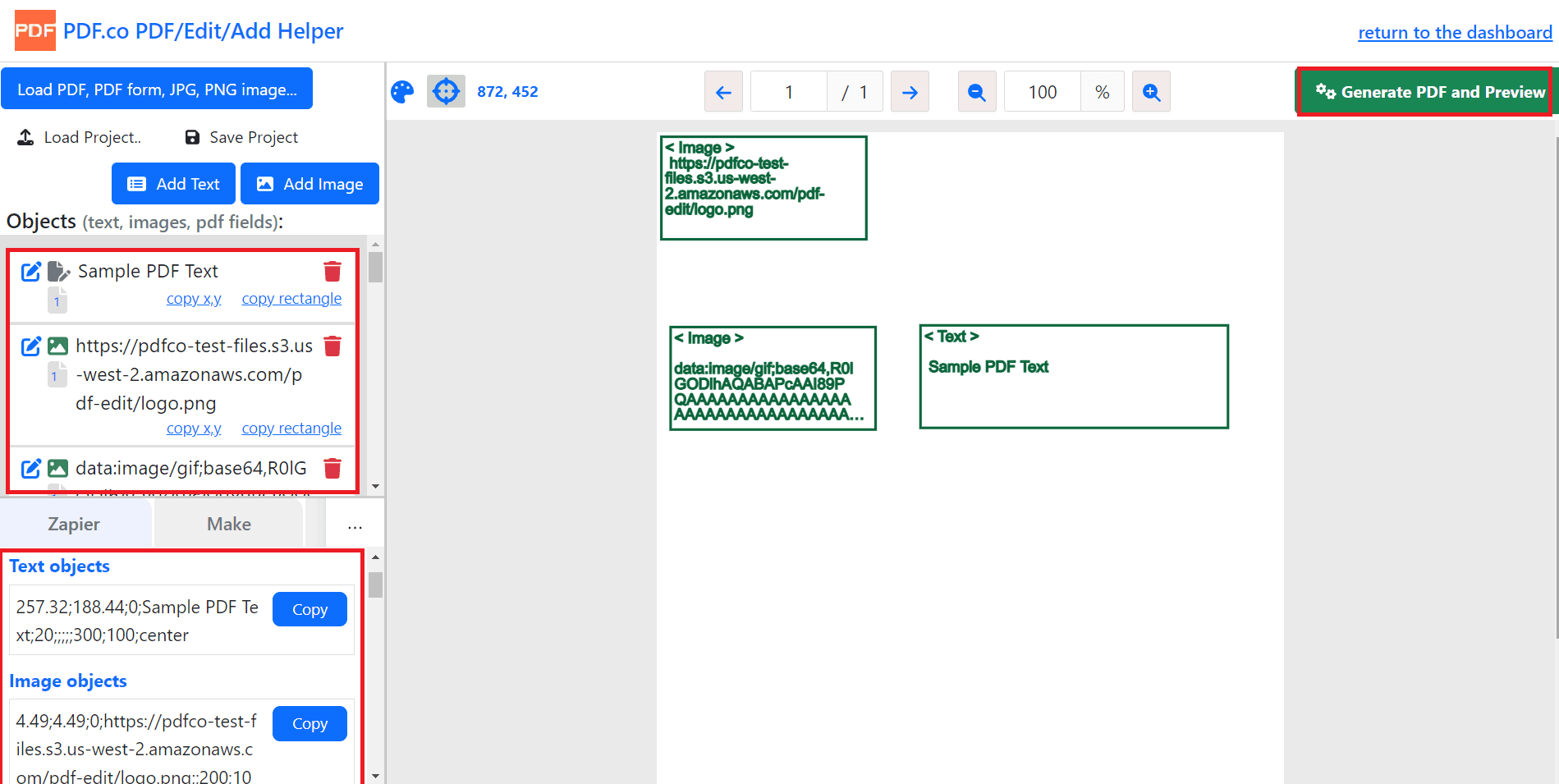Screen dimensions: 1559x784
Task: Delete the logo.png image object
Action: tap(332, 346)
